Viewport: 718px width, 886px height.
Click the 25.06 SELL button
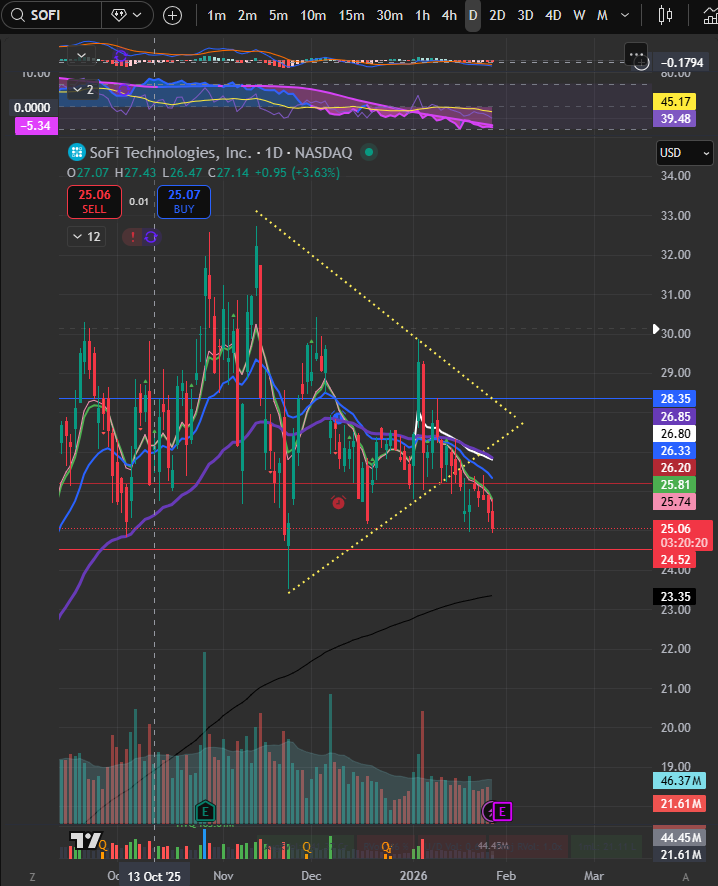[94, 202]
